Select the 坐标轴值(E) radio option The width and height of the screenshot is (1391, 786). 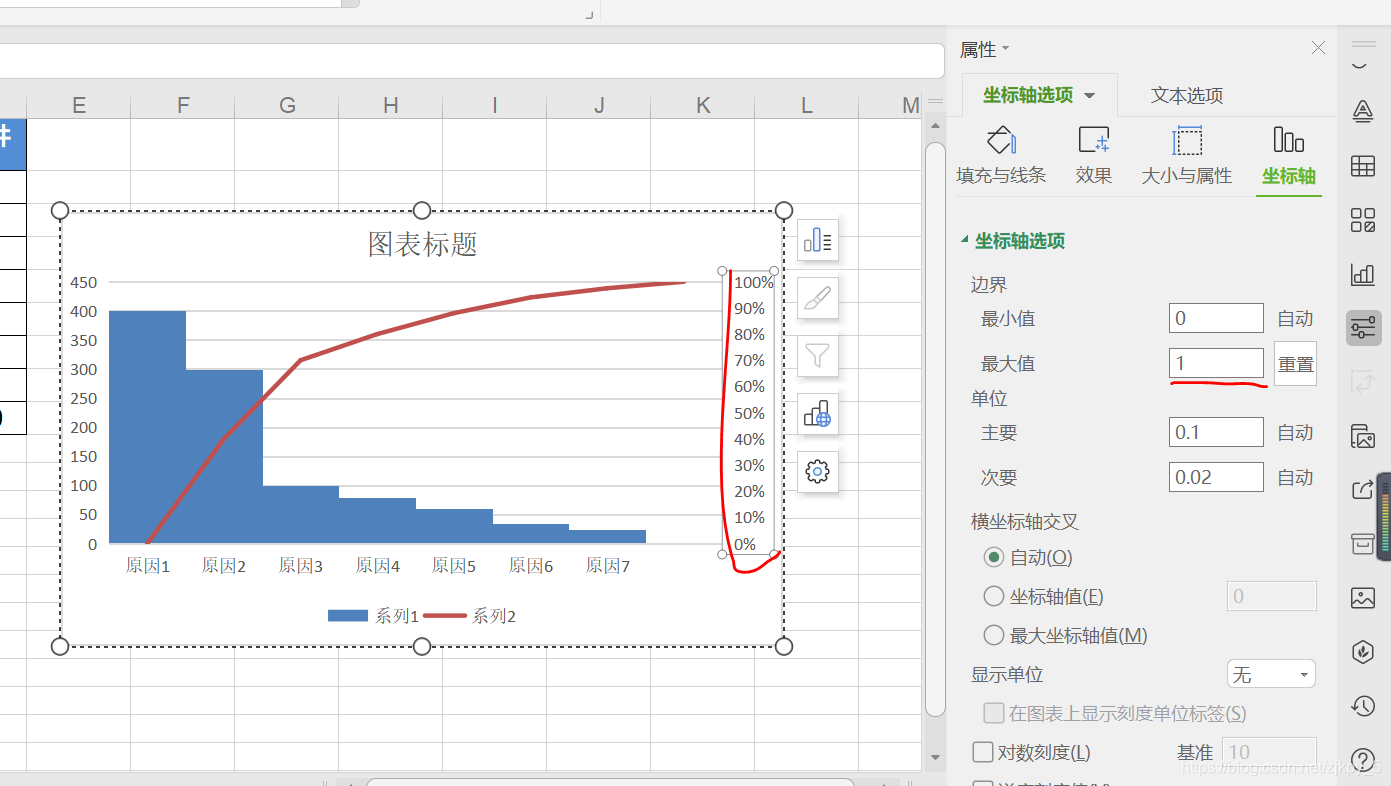(x=993, y=596)
